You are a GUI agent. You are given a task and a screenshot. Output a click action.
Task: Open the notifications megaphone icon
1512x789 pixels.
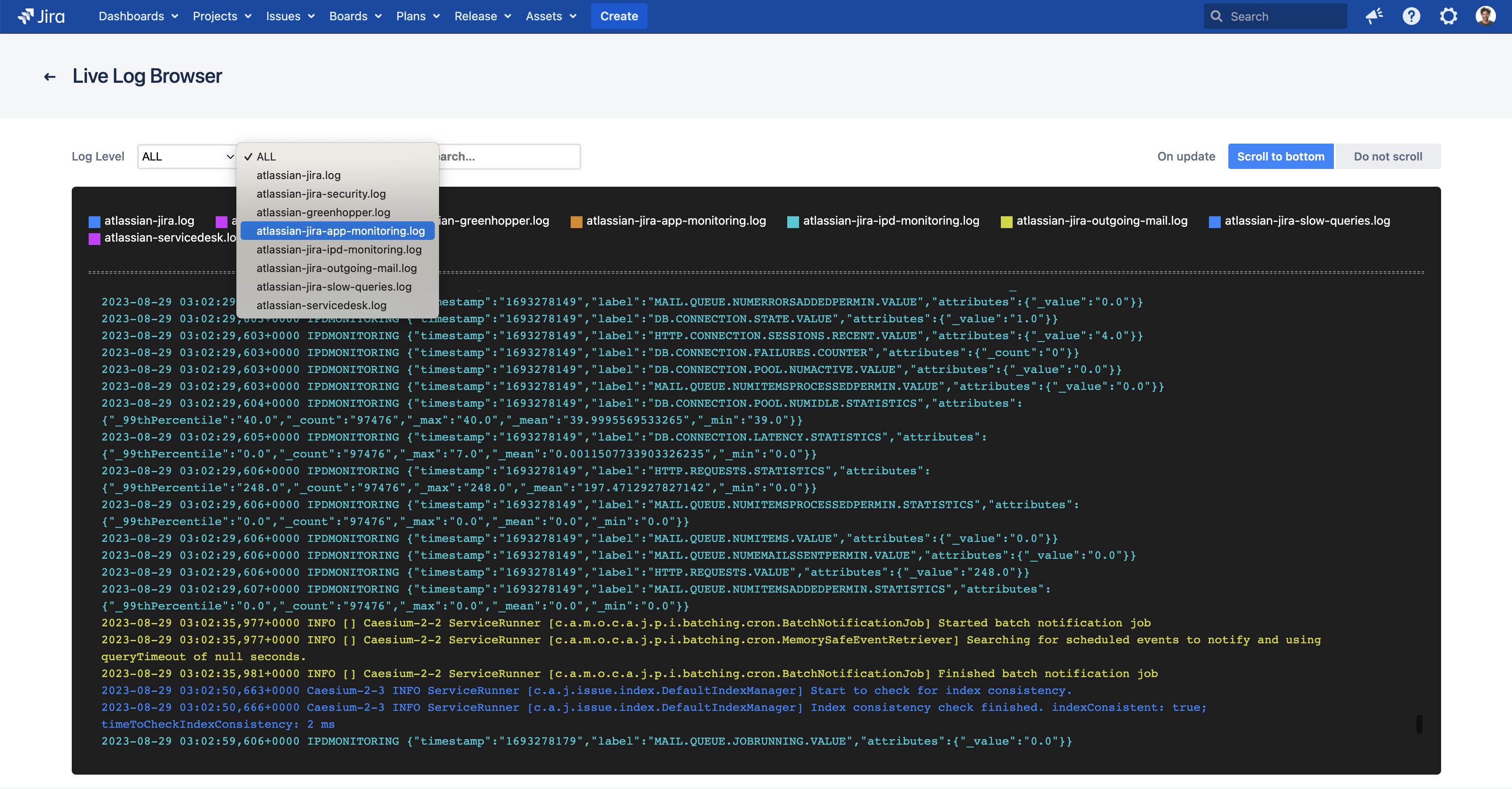1374,16
